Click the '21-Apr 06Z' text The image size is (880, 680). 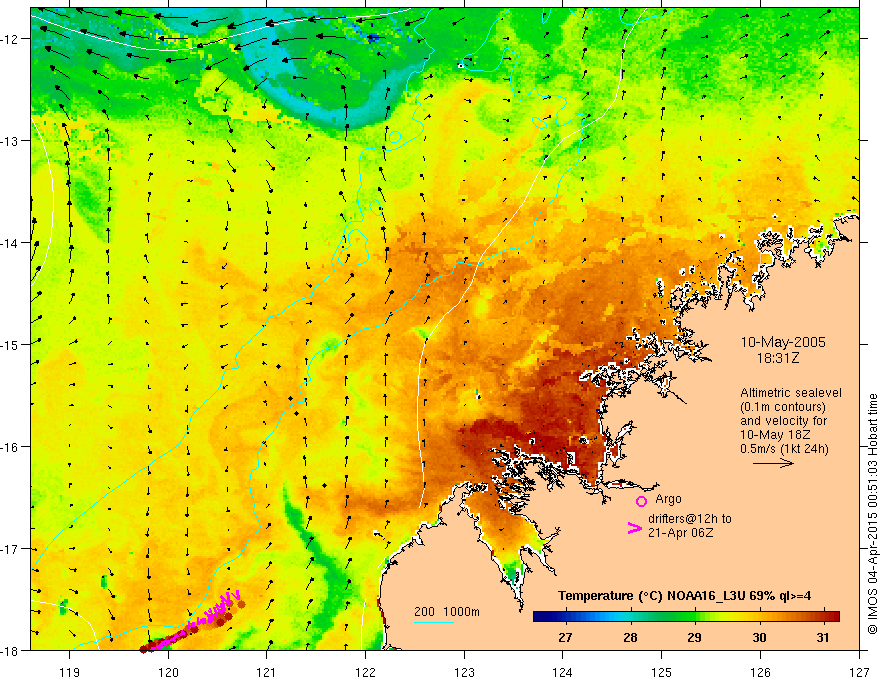click(x=681, y=533)
